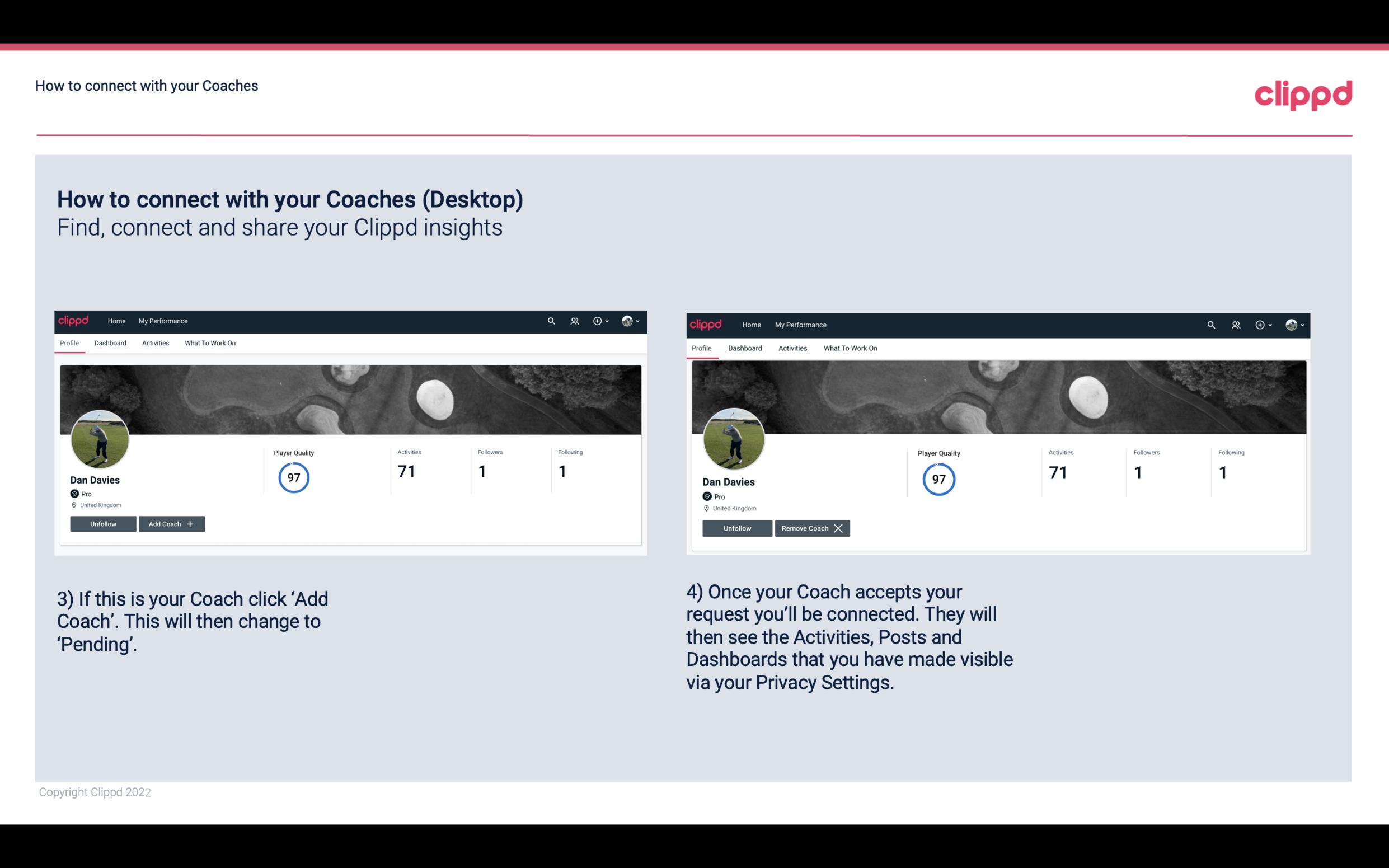
Task: Open 'Activities' tab in right screenshot
Action: point(792,347)
